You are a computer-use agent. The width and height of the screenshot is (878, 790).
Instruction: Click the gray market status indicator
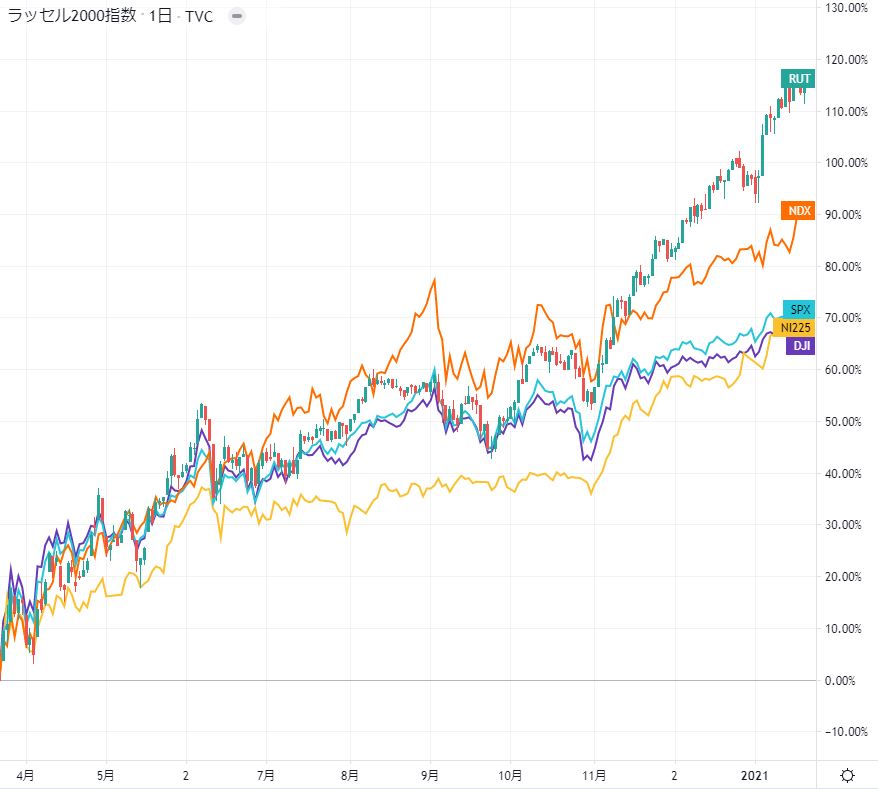[x=236, y=17]
